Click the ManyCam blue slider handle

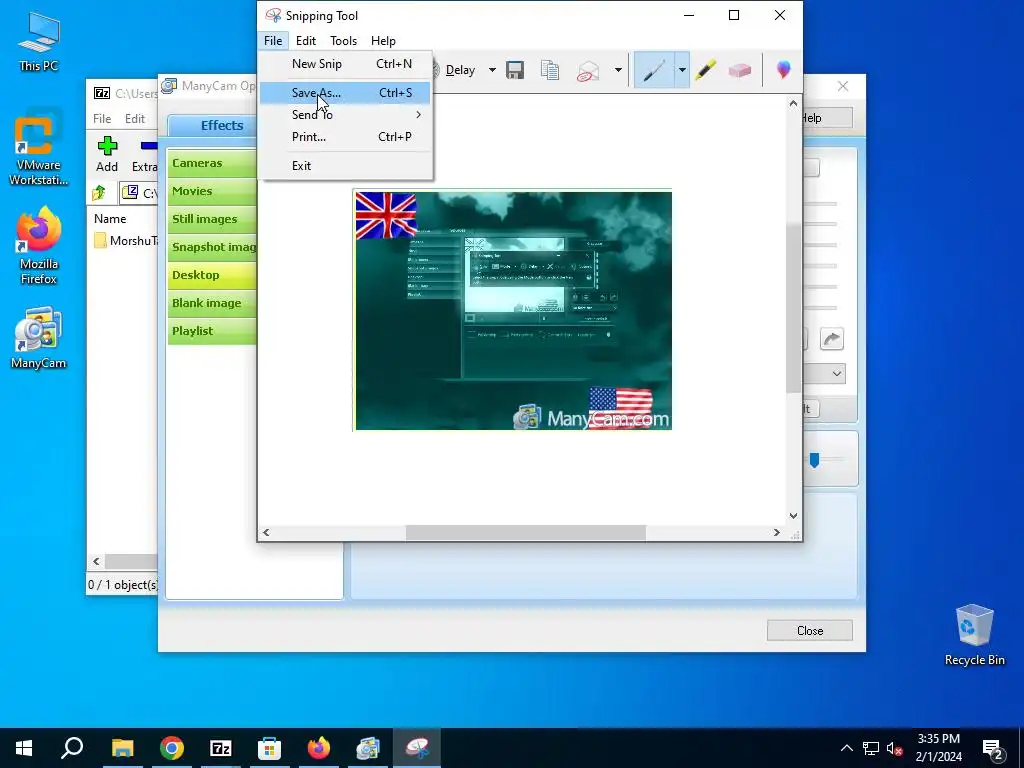coord(814,460)
